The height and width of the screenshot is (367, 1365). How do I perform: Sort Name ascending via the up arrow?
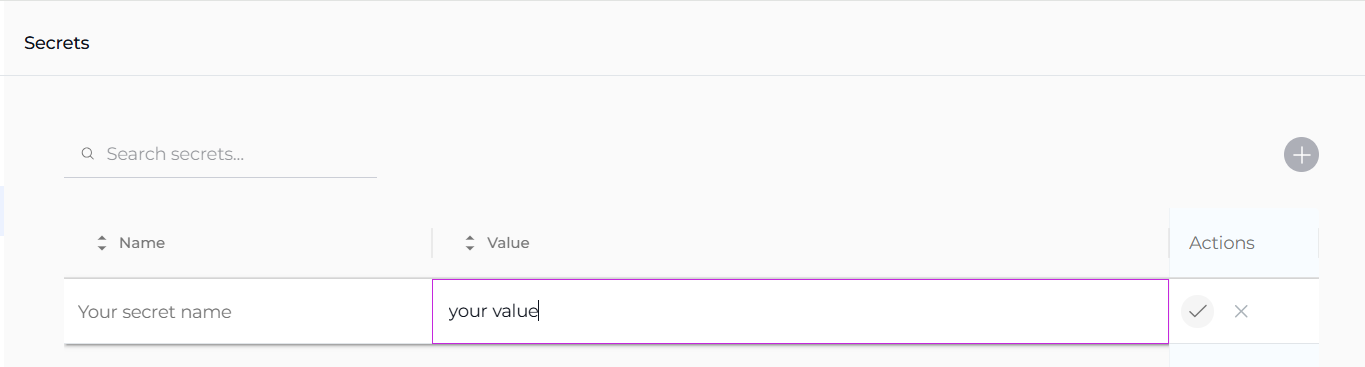point(101,239)
